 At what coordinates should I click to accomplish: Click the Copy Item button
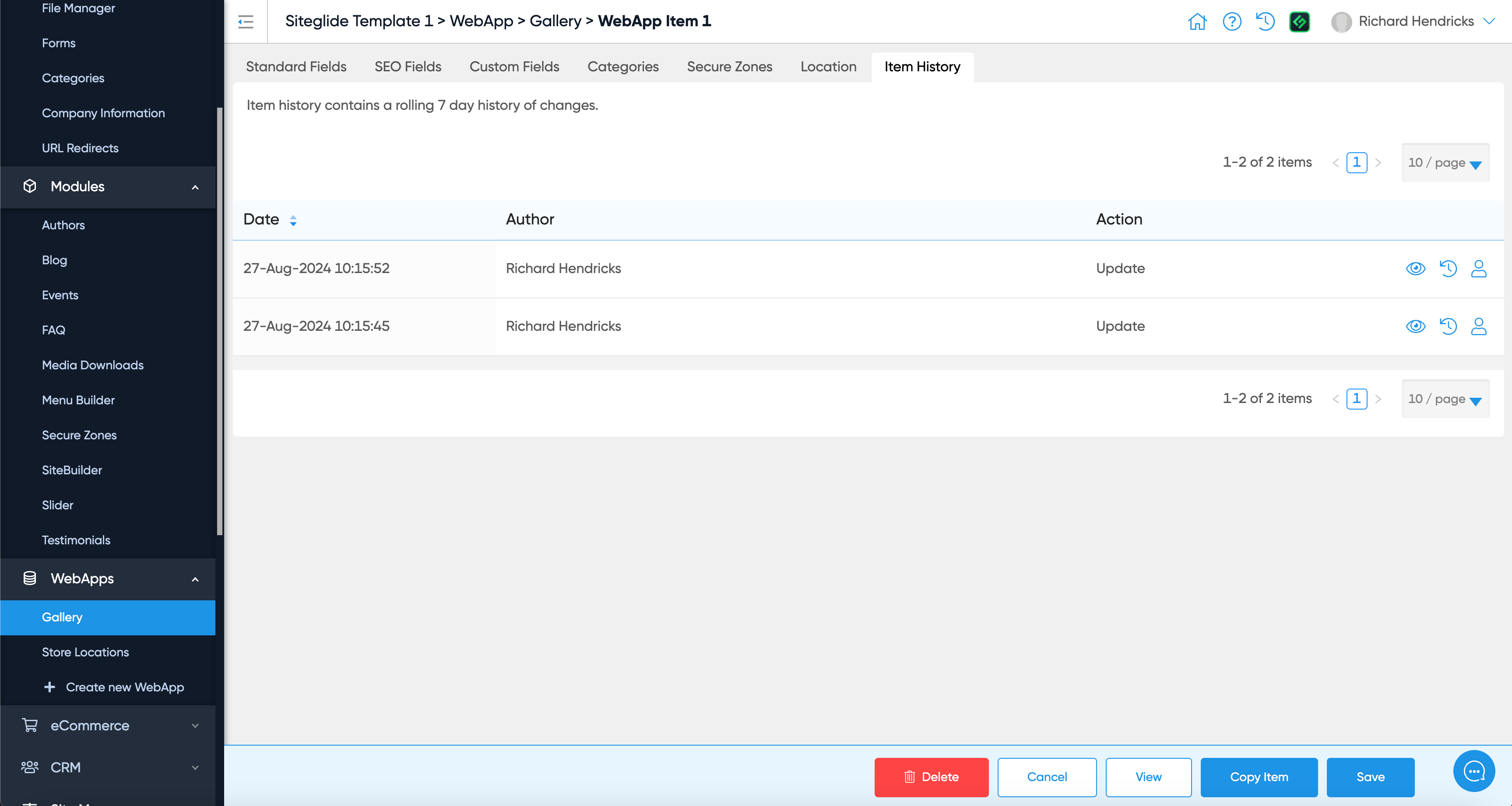(x=1259, y=777)
